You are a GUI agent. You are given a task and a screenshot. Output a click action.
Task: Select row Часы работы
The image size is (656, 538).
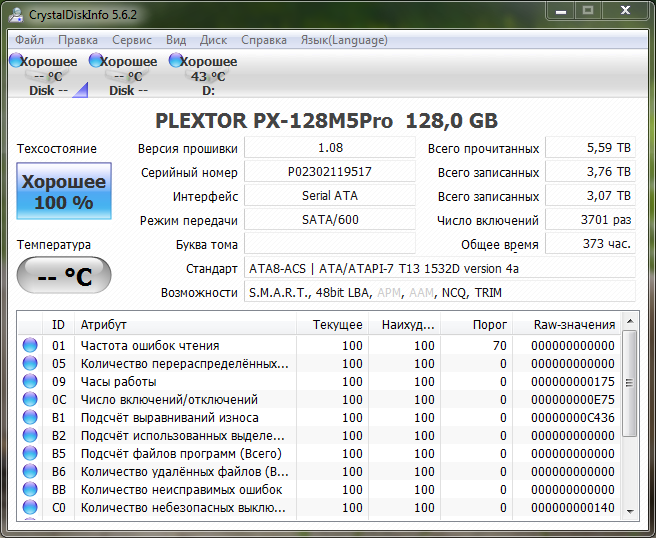[319, 382]
